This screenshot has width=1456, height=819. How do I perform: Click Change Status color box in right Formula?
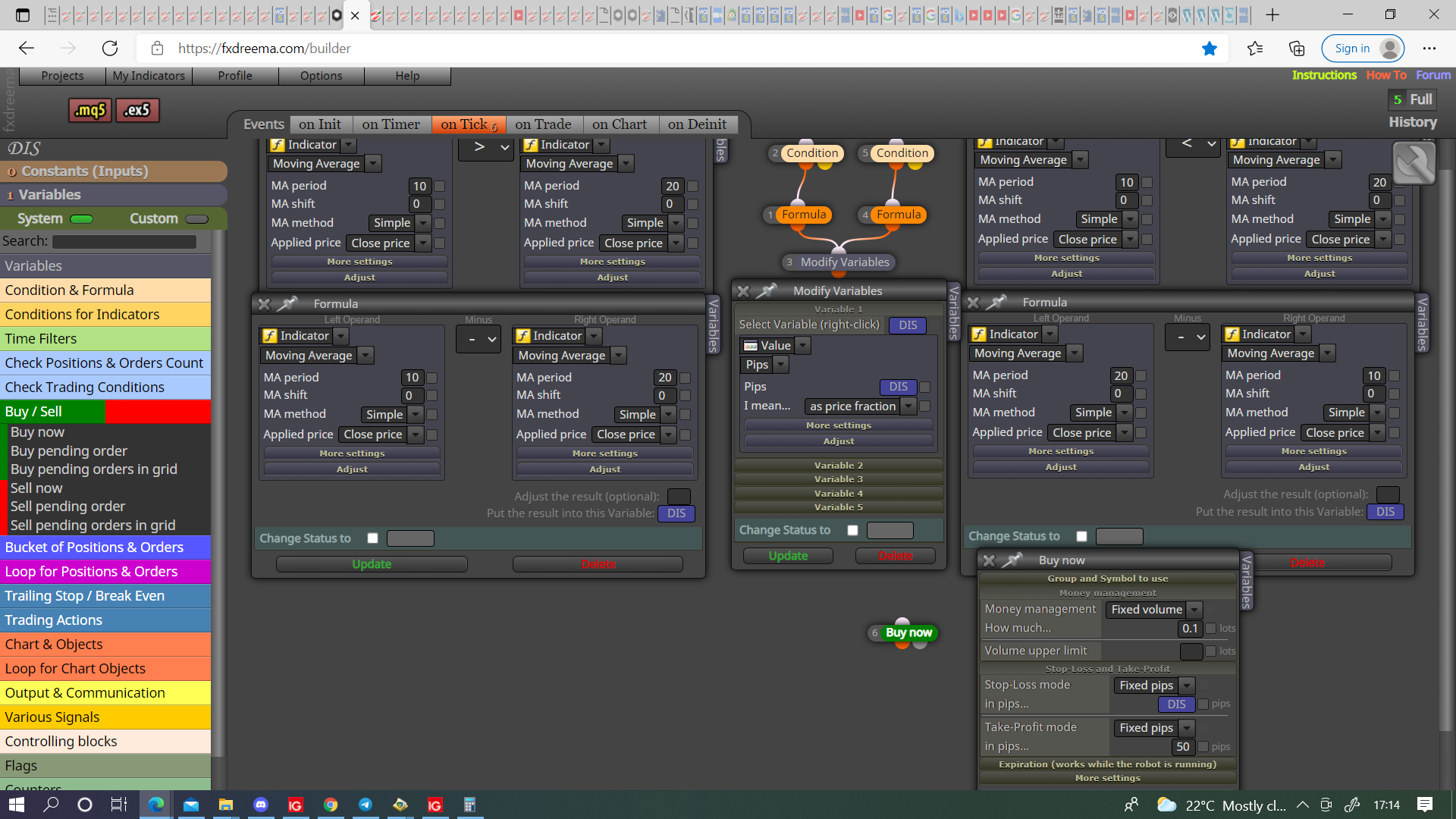click(1119, 537)
